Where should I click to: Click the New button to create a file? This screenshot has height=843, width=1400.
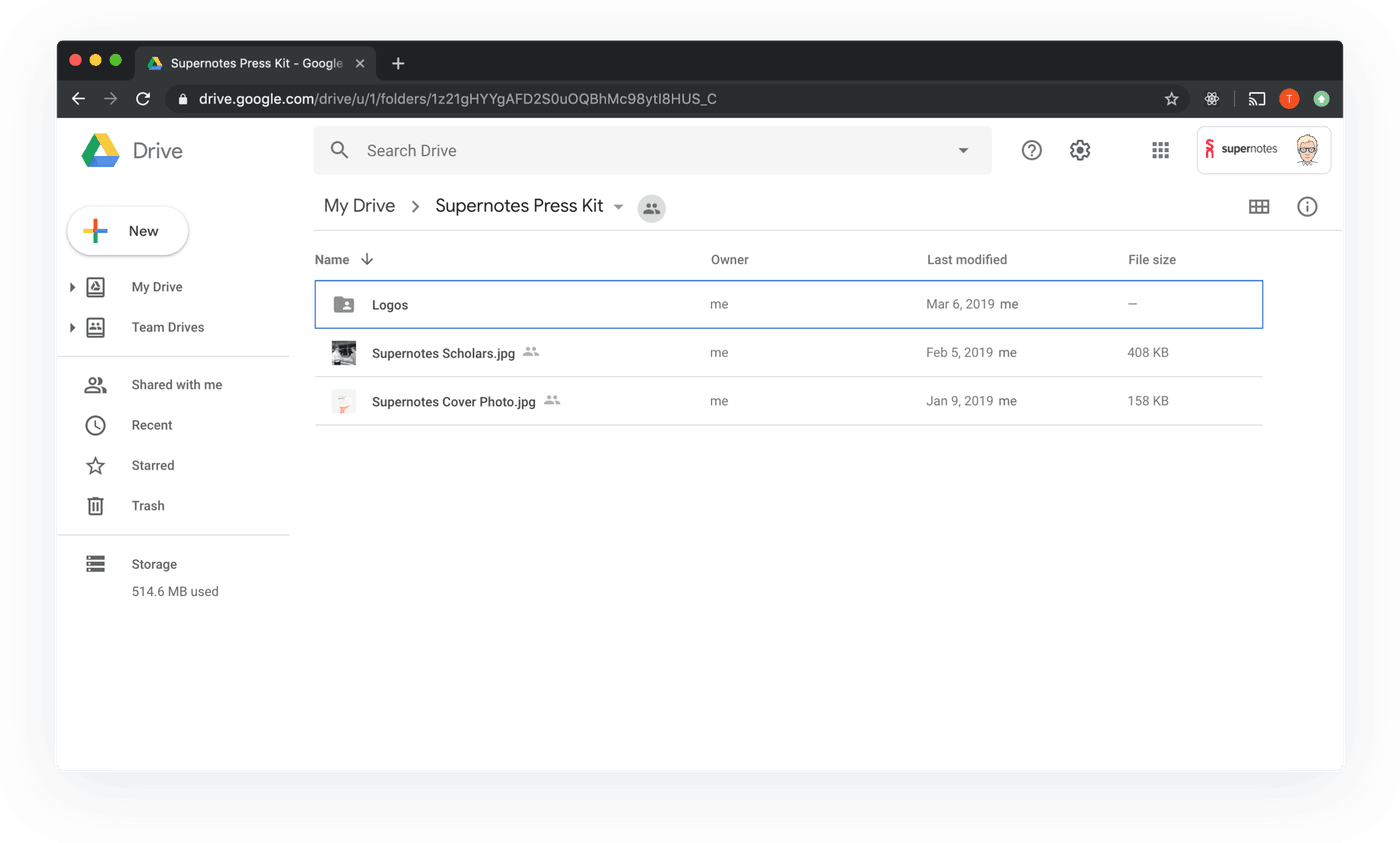click(127, 231)
